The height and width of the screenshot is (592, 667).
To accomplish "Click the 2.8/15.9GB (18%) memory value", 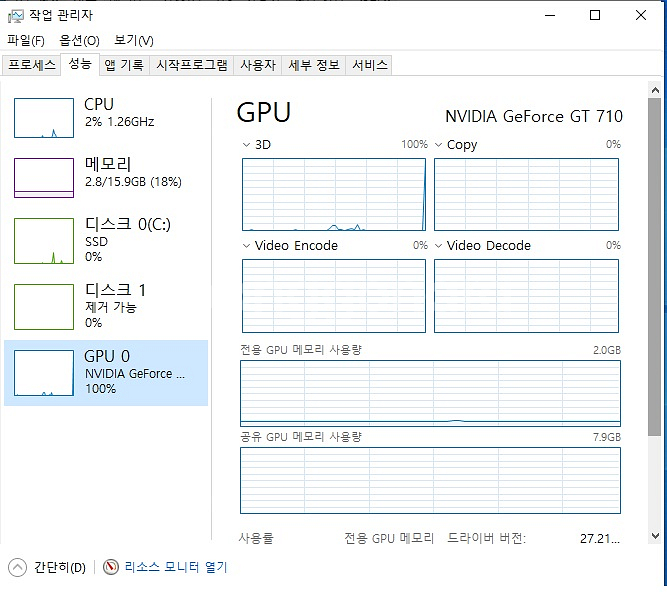I will pyautogui.click(x=133, y=182).
